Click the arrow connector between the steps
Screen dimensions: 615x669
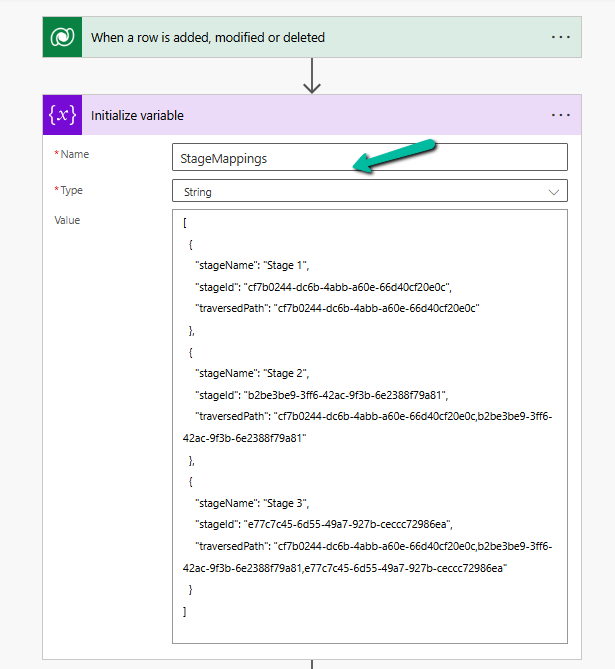312,76
